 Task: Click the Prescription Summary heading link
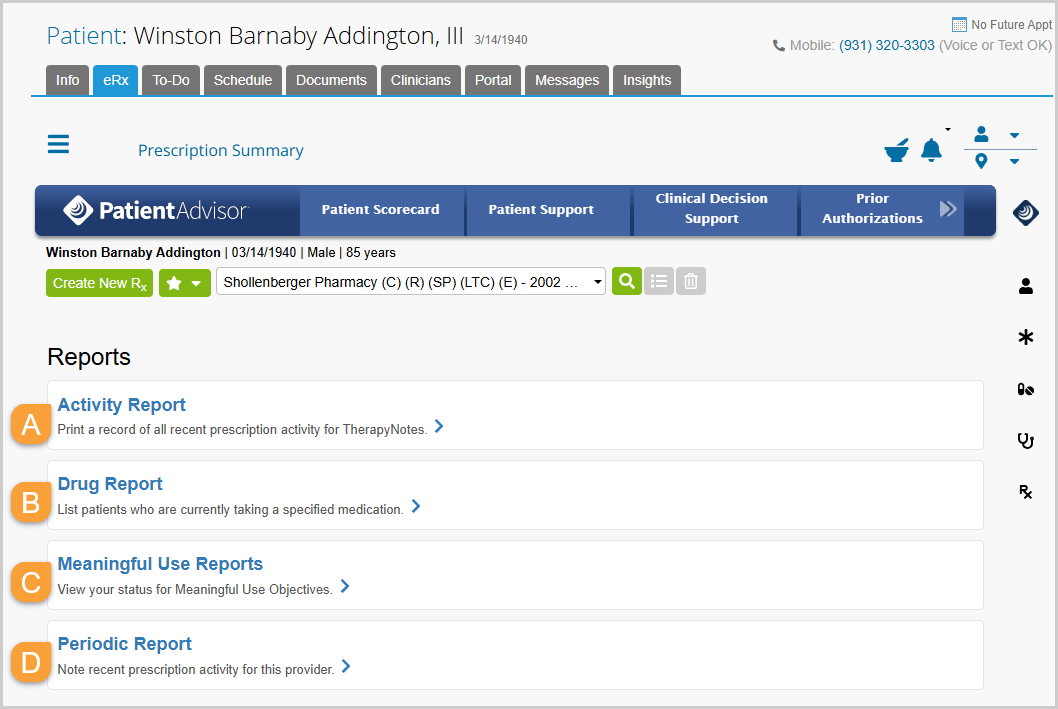tap(221, 150)
